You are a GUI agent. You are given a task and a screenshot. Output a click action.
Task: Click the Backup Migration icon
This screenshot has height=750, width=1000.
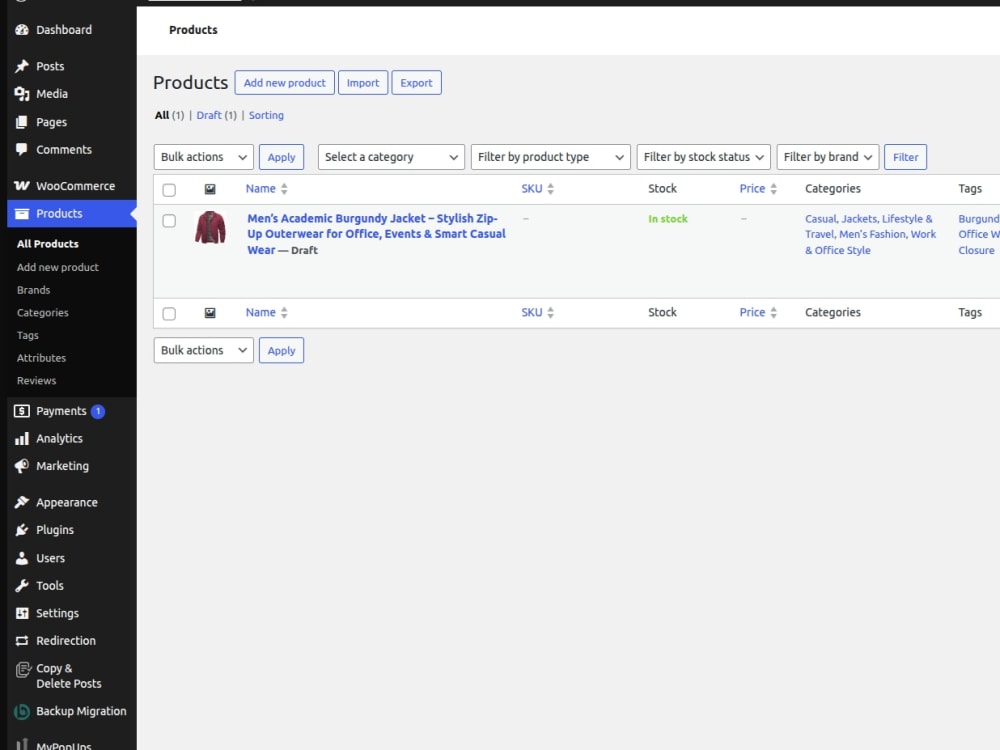22,712
